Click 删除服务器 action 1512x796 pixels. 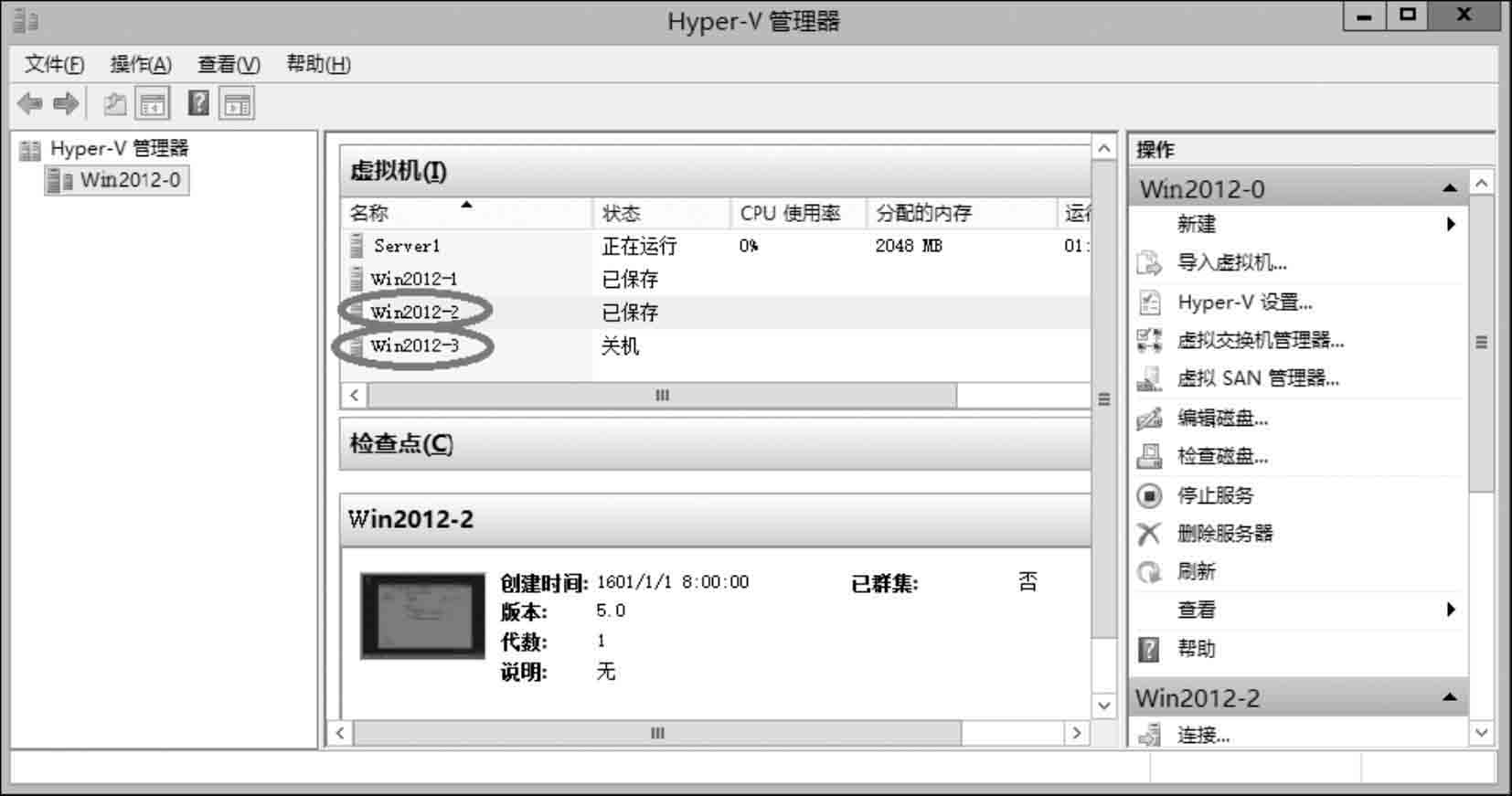coord(1225,534)
